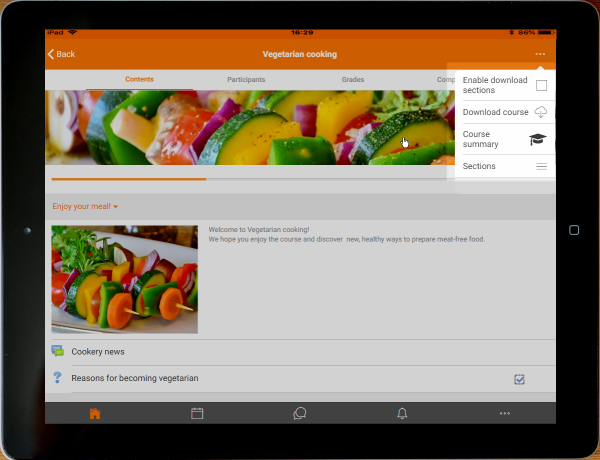Open the Sections list menu item

click(504, 166)
